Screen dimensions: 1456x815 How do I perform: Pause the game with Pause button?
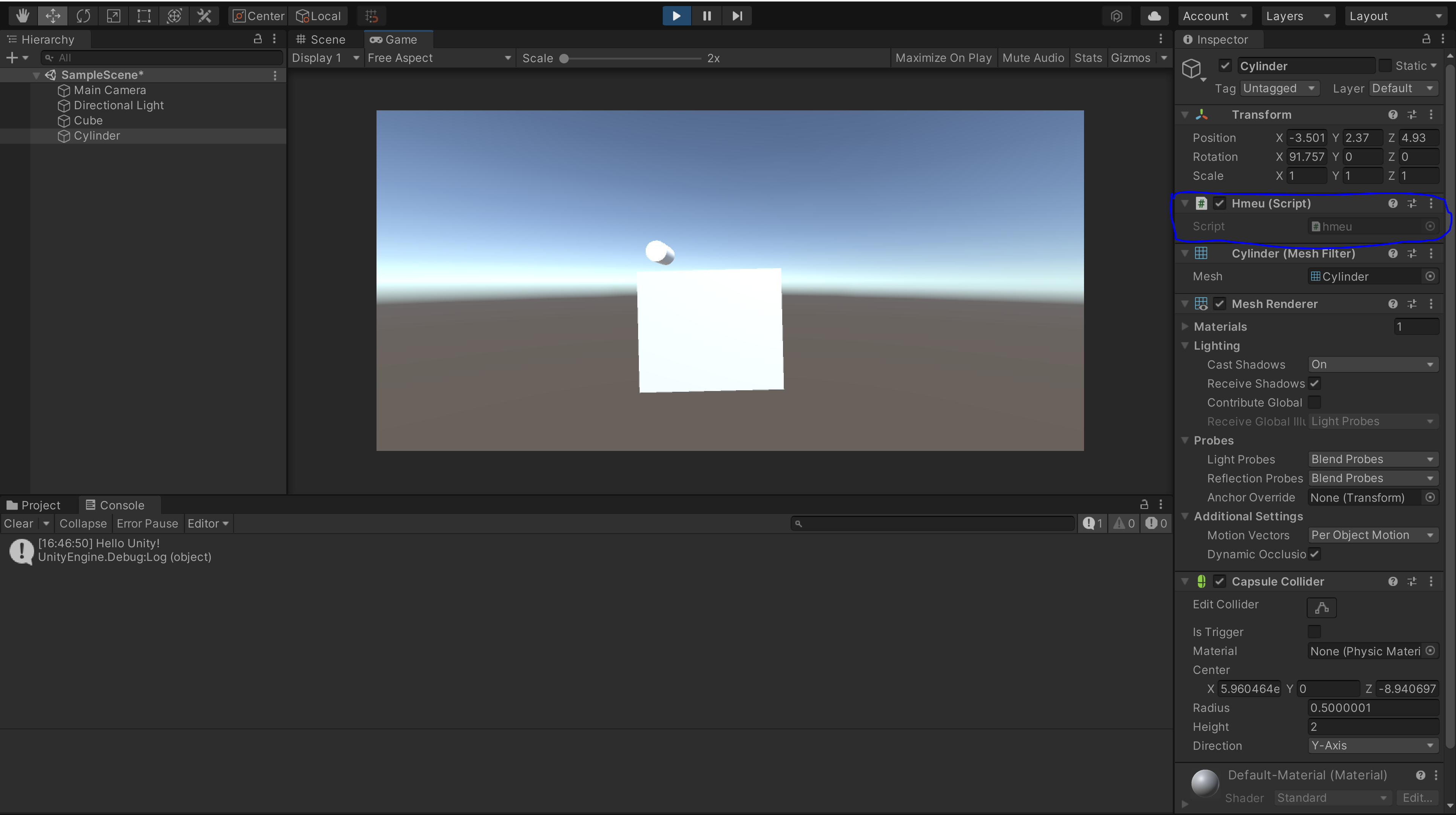(706, 16)
